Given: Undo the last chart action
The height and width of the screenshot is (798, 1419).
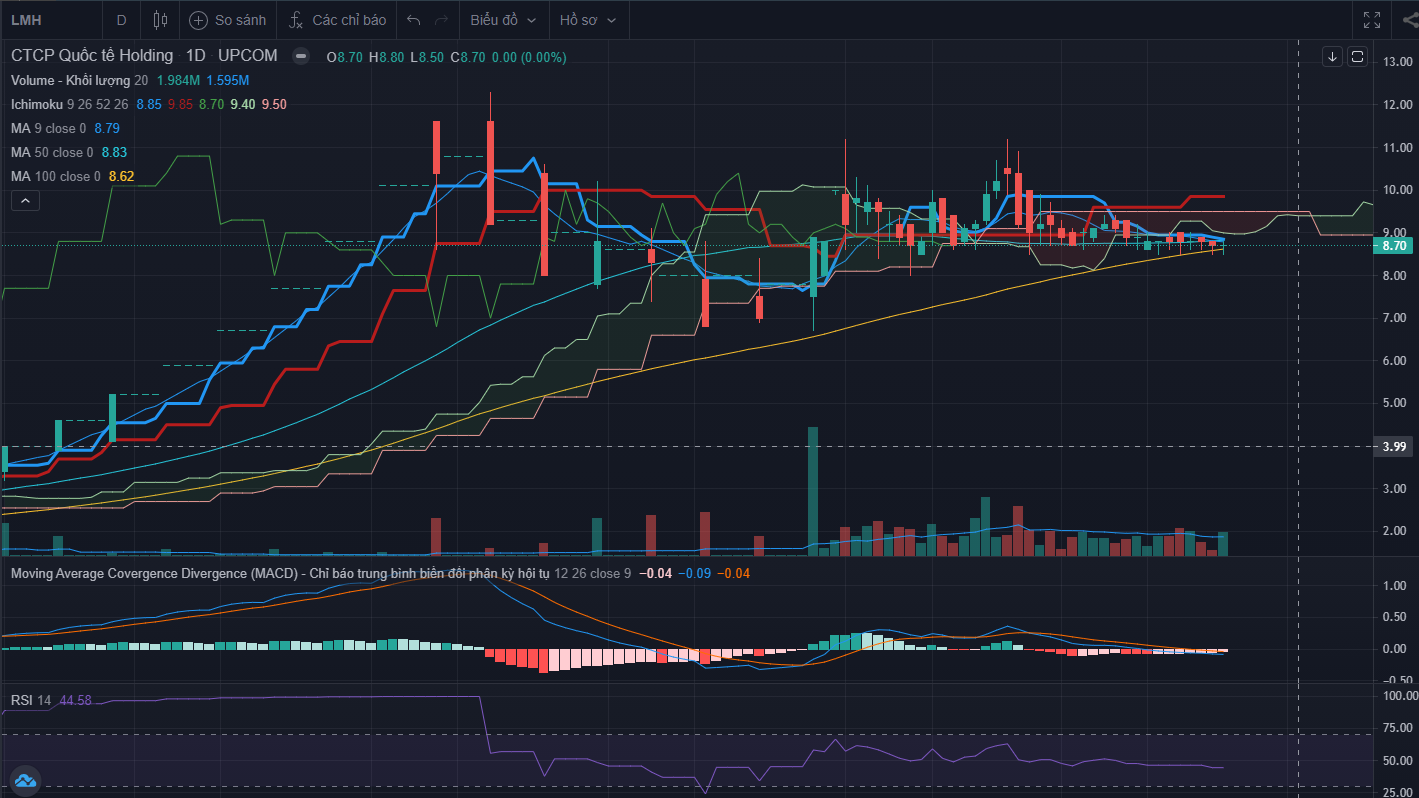Looking at the screenshot, I should tap(414, 20).
